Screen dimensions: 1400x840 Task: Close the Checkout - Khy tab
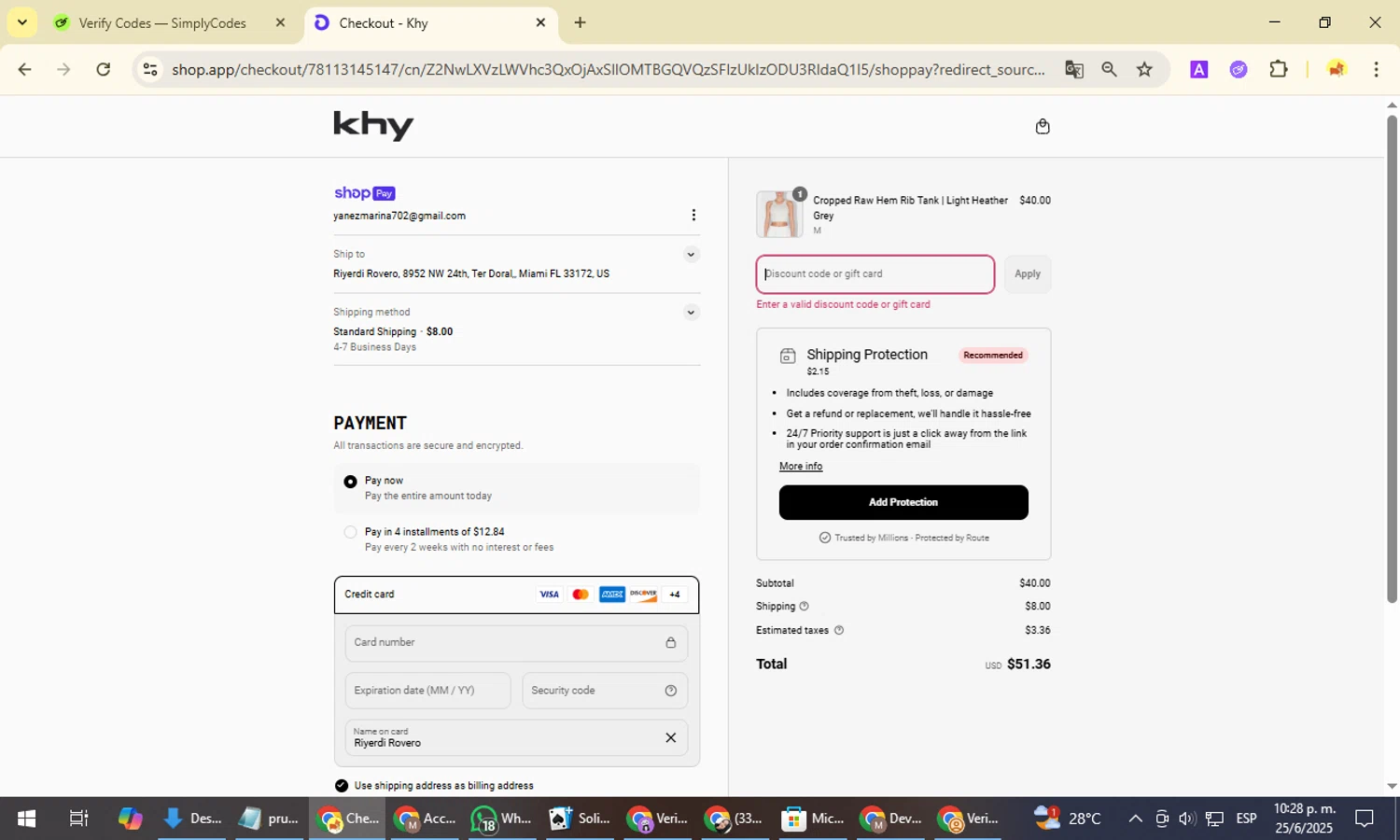point(540,22)
